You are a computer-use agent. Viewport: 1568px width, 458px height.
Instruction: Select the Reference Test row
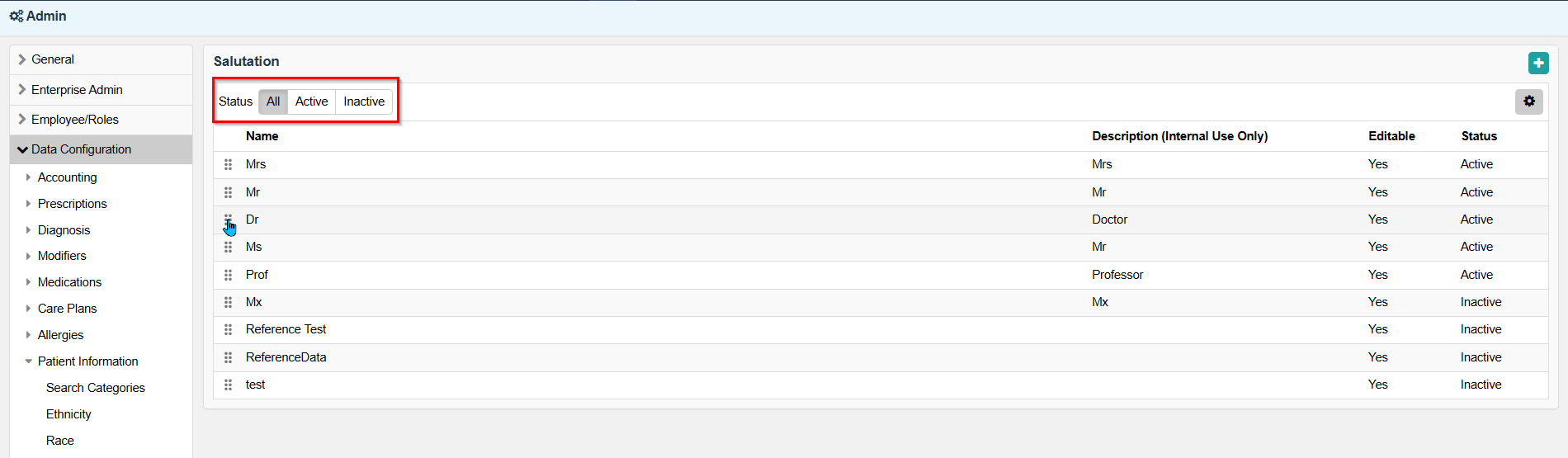286,329
